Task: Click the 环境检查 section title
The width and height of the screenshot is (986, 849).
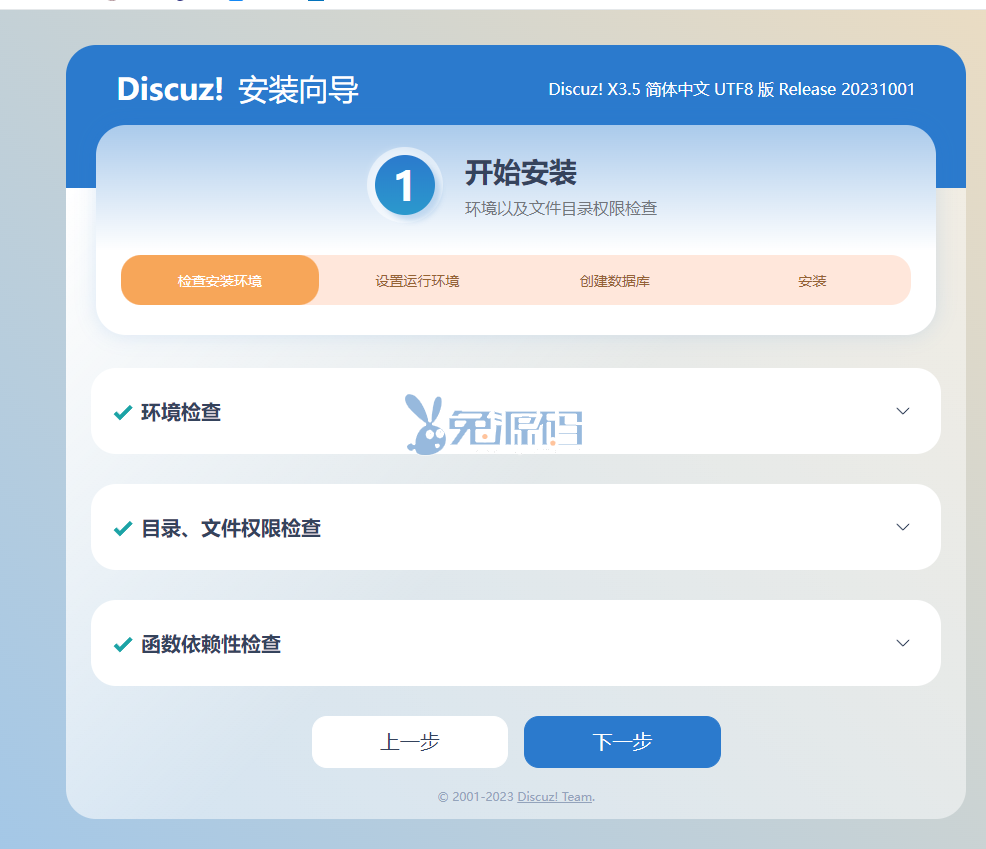Action: [x=181, y=413]
